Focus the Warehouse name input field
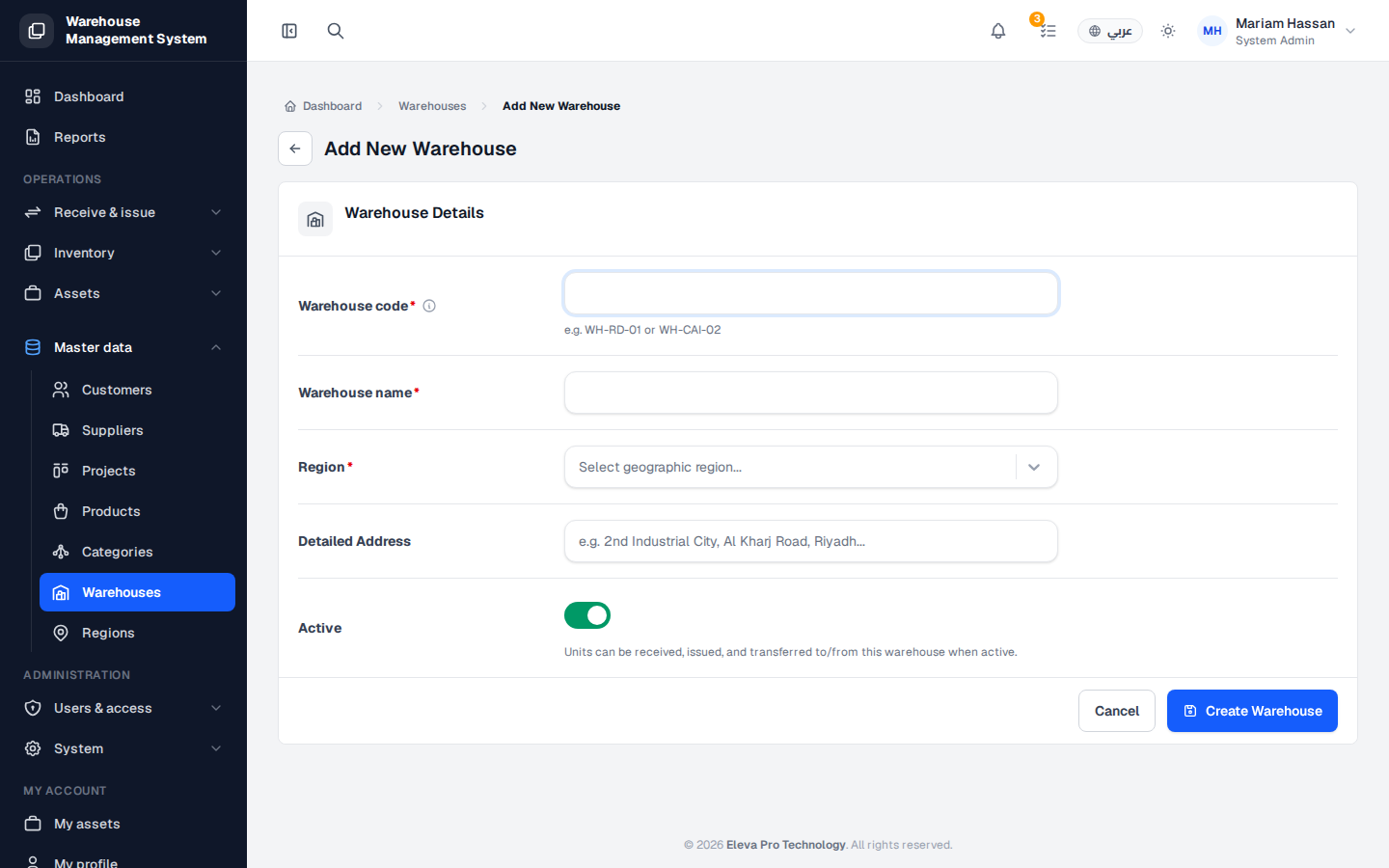Viewport: 1389px width, 868px height. [x=811, y=393]
